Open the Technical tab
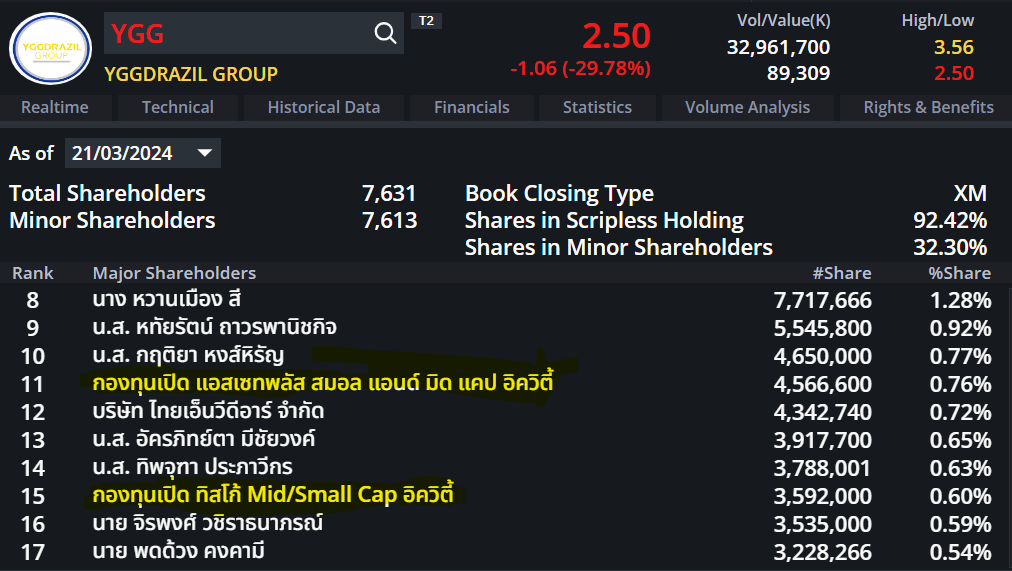 (x=178, y=107)
